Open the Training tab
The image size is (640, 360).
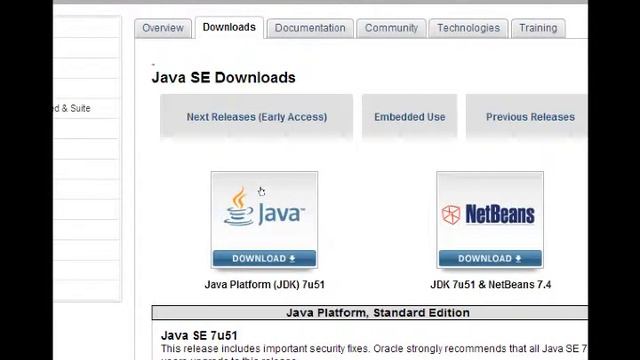pyautogui.click(x=538, y=28)
